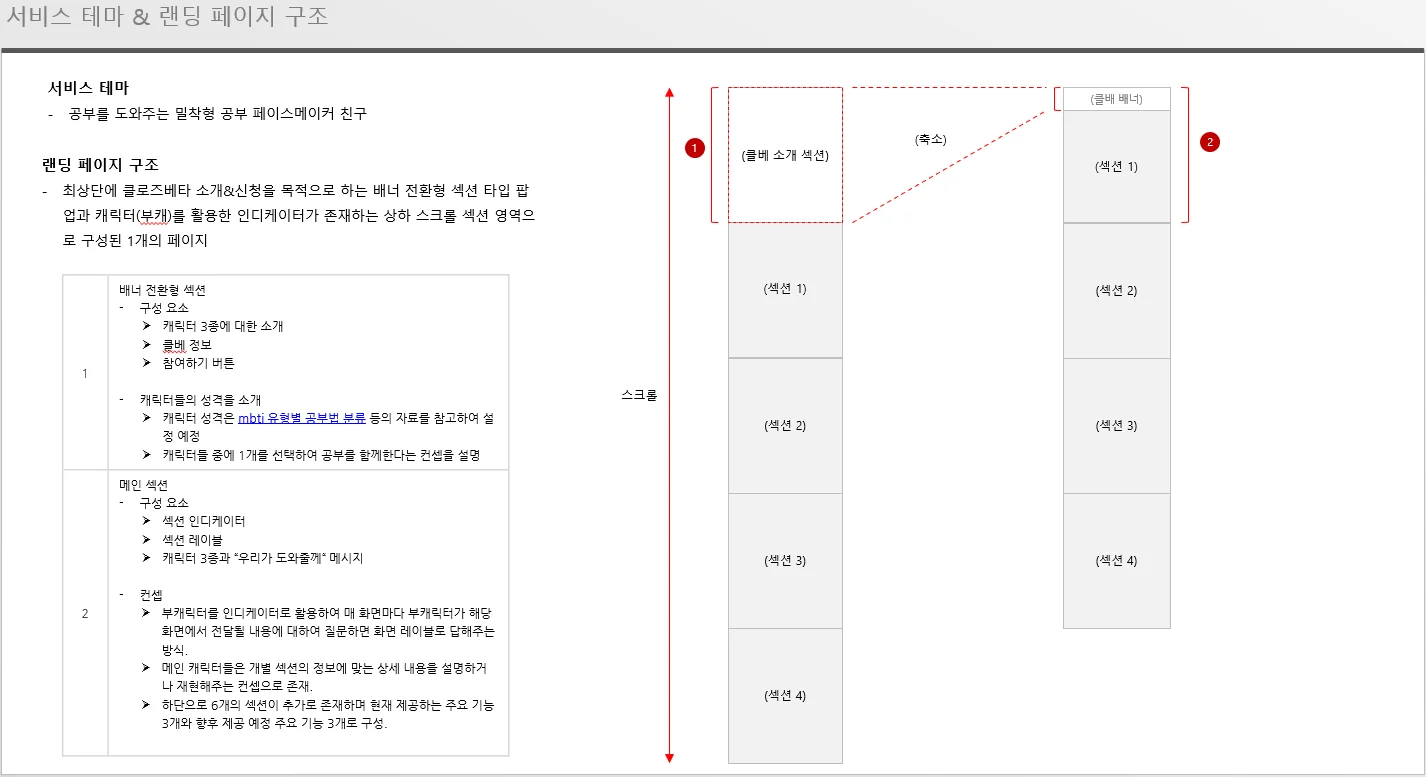Viewport: 1426px width, 777px height.
Task: Click the bullet starting 하단으로 6개의 섹션이
Action: [328, 714]
